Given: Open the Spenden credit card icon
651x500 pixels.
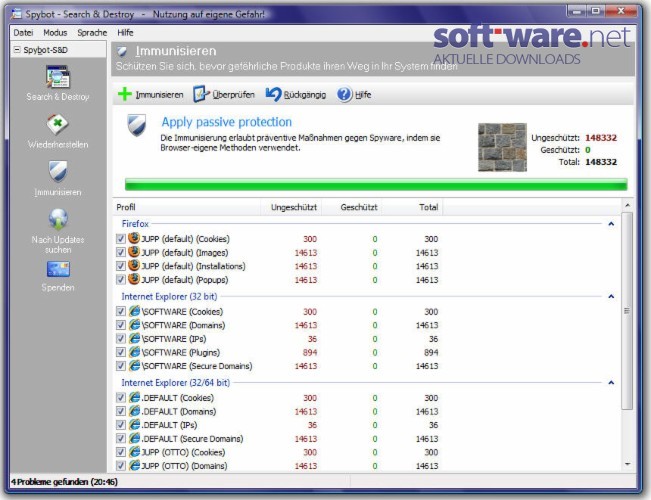Looking at the screenshot, I should 58,269.
